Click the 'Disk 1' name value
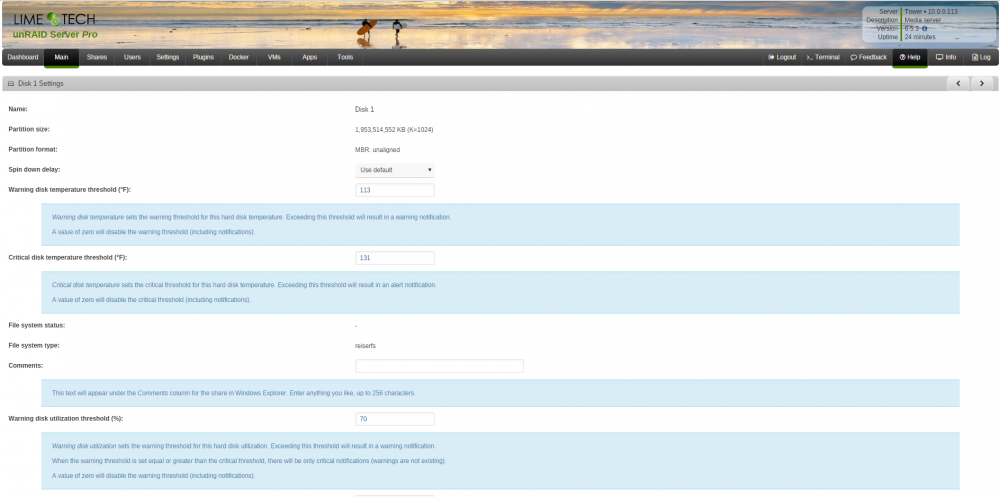The image size is (1000, 497). [x=364, y=110]
